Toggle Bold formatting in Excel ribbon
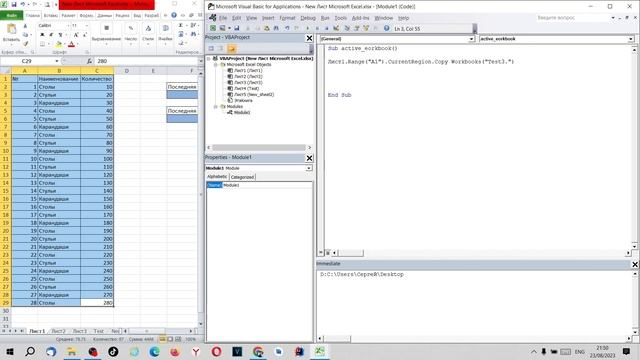The height and width of the screenshot is (360, 640). click(42, 35)
